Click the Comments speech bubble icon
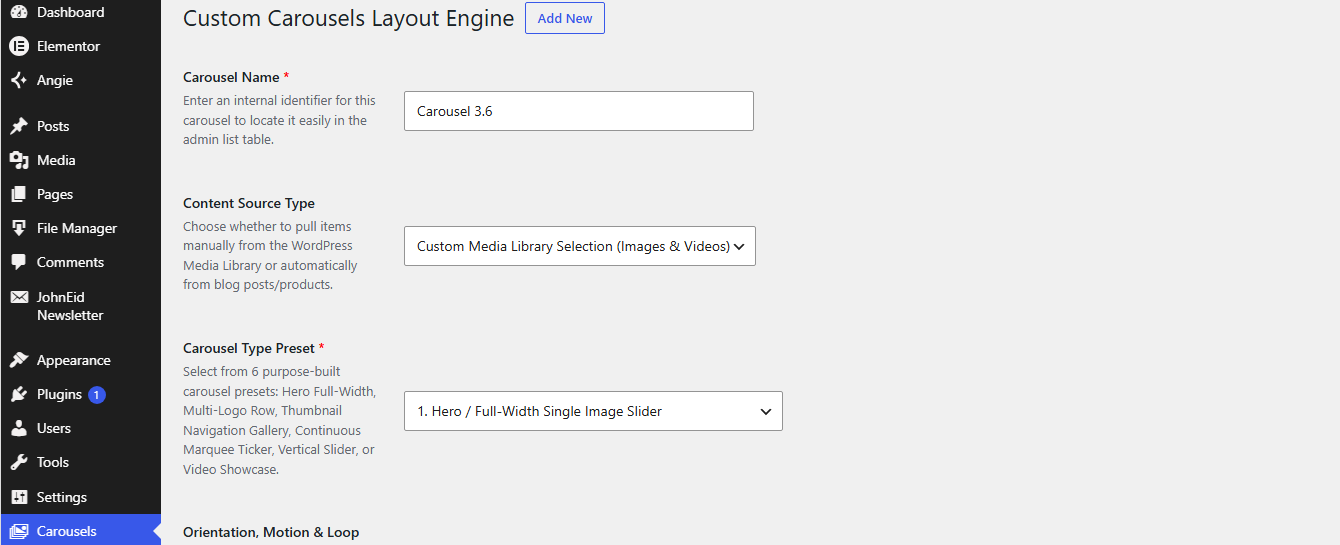Image resolution: width=1340 pixels, height=545 pixels. [x=18, y=262]
